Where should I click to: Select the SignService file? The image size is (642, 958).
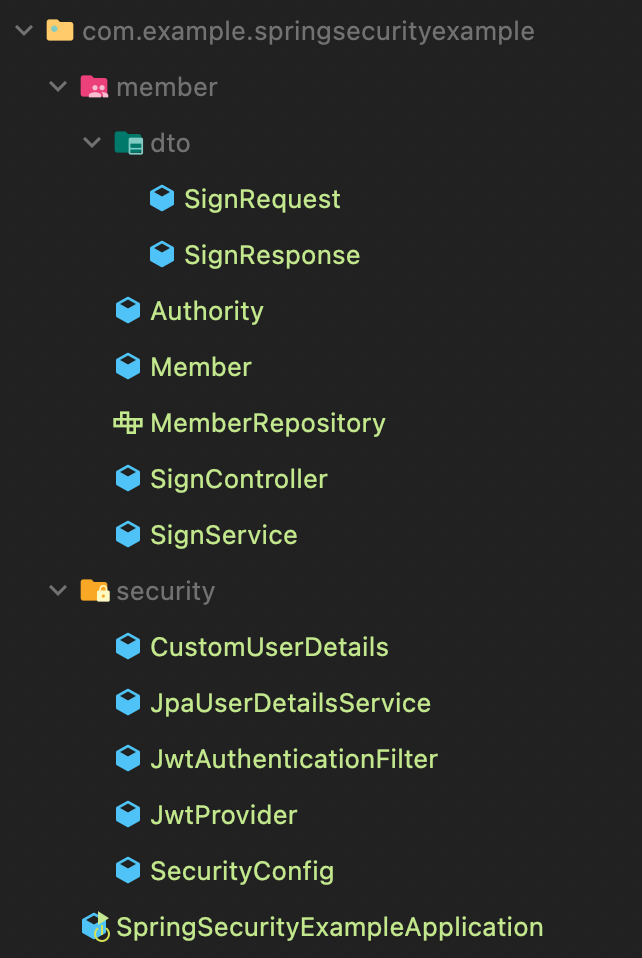pyautogui.click(x=223, y=535)
